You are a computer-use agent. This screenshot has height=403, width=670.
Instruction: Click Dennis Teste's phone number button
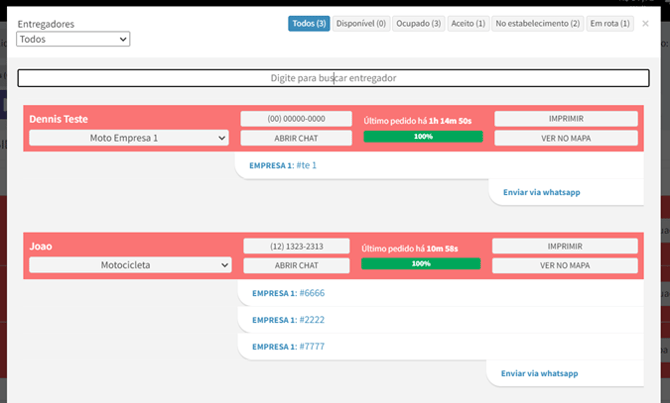(296, 119)
